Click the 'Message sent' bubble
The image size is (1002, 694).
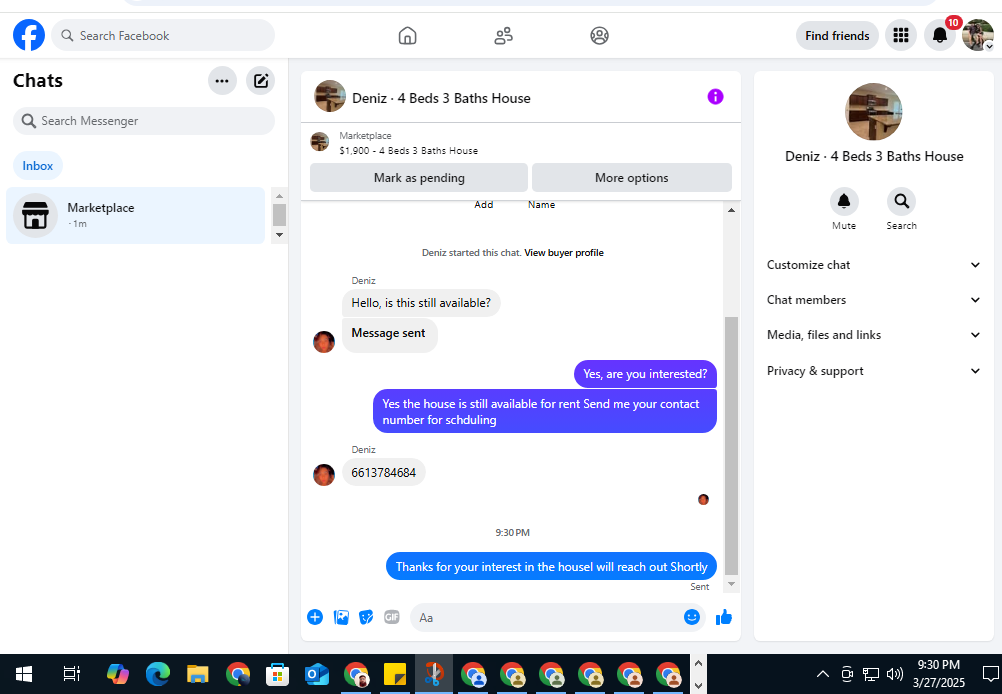[389, 334]
